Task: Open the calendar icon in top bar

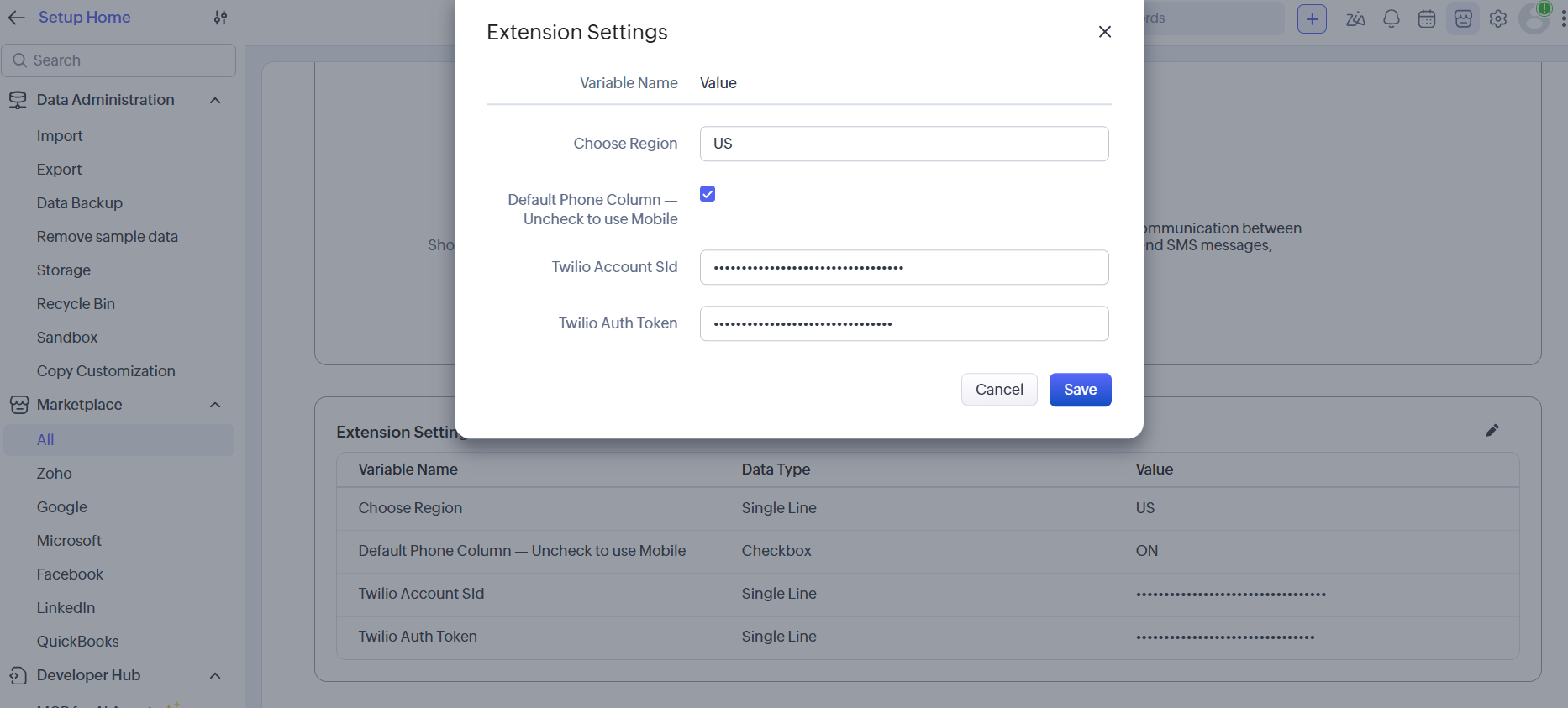Action: click(1427, 18)
